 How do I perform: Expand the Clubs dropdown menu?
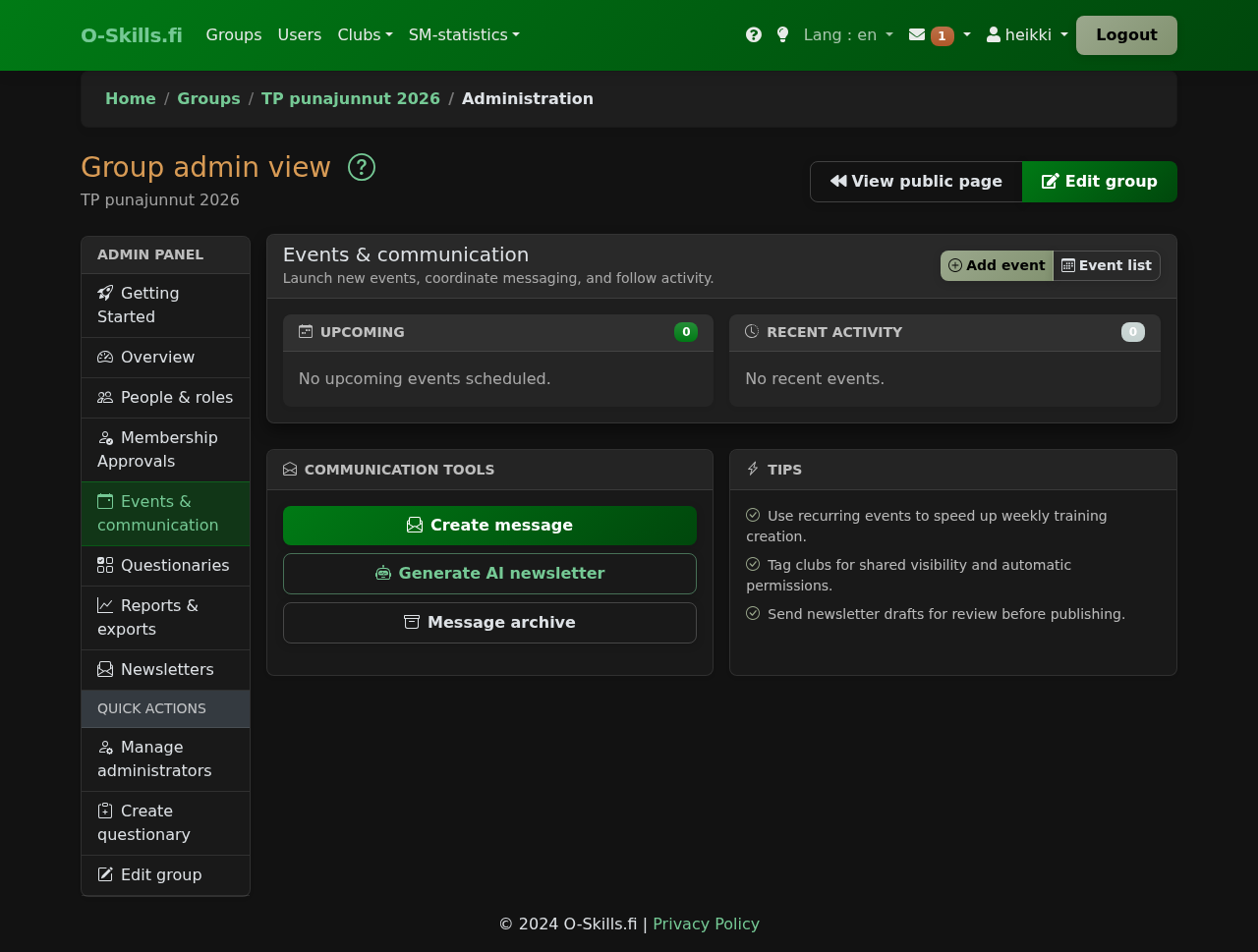pos(365,35)
